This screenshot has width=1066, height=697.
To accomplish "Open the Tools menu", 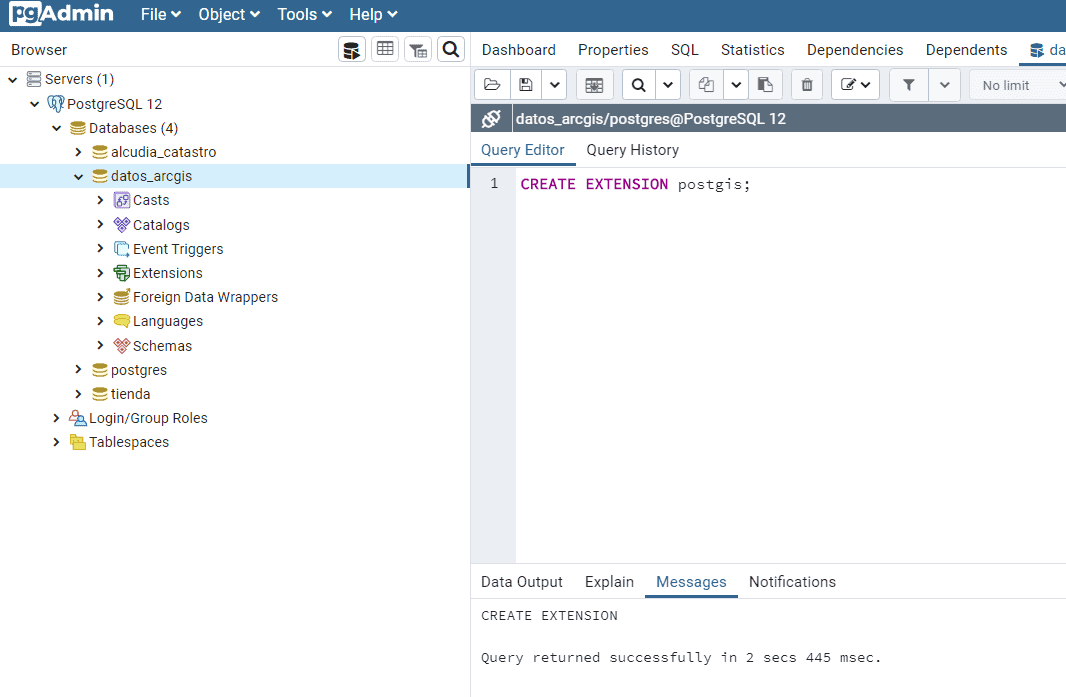I will coord(305,14).
